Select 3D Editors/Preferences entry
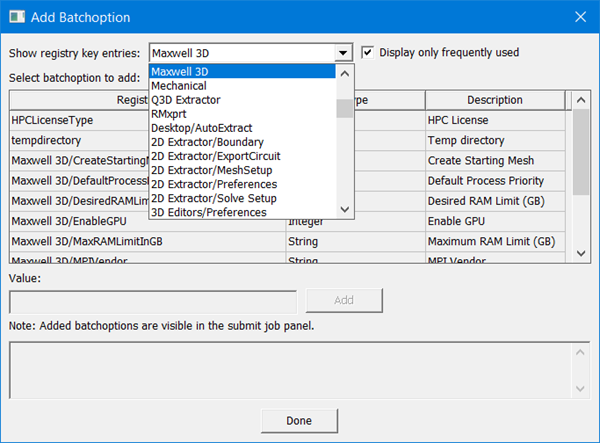Viewport: 600px width, 443px height. pos(243,212)
